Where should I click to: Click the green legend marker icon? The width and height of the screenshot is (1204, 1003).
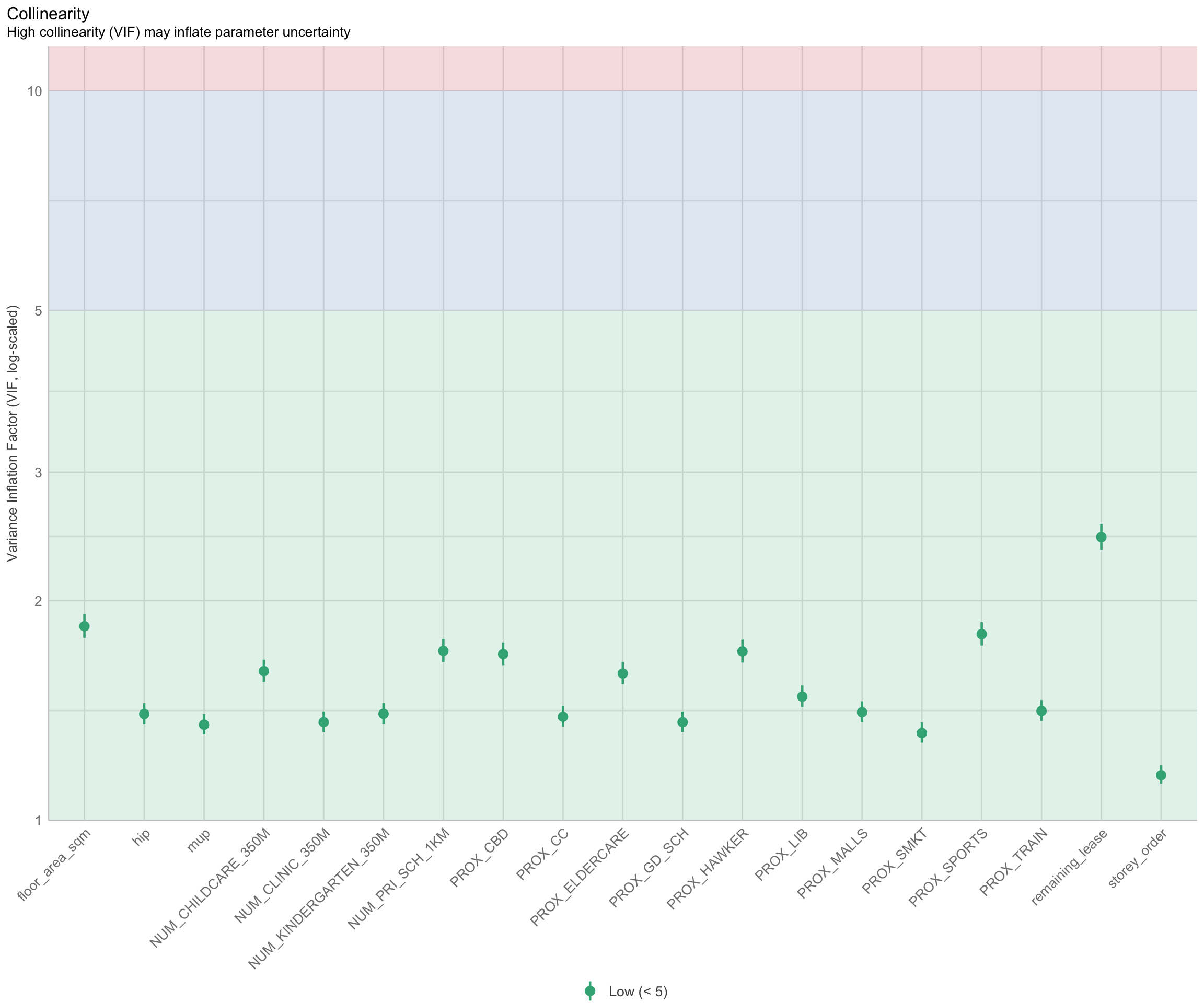click(x=590, y=991)
